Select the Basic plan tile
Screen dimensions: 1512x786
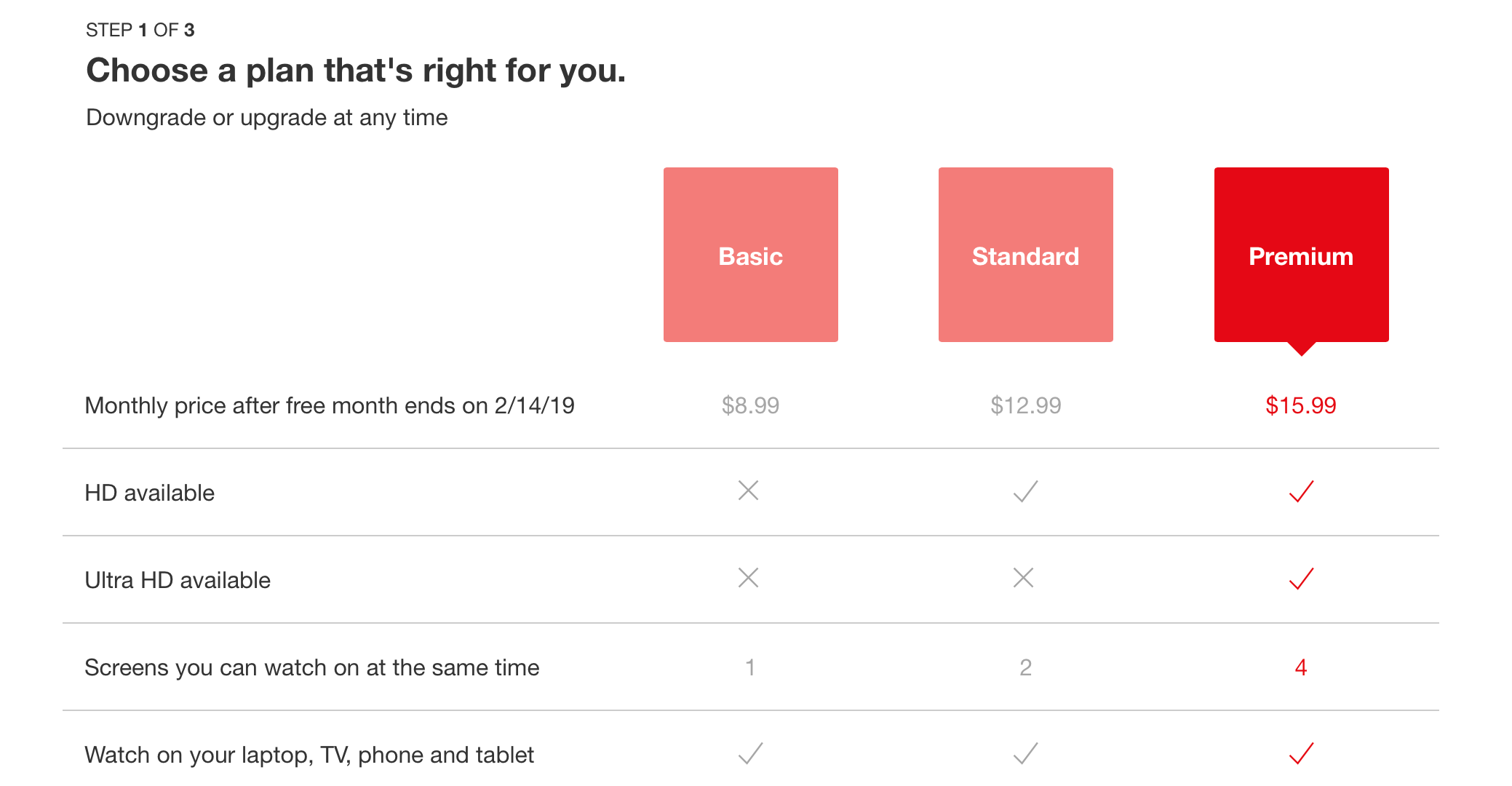click(750, 255)
